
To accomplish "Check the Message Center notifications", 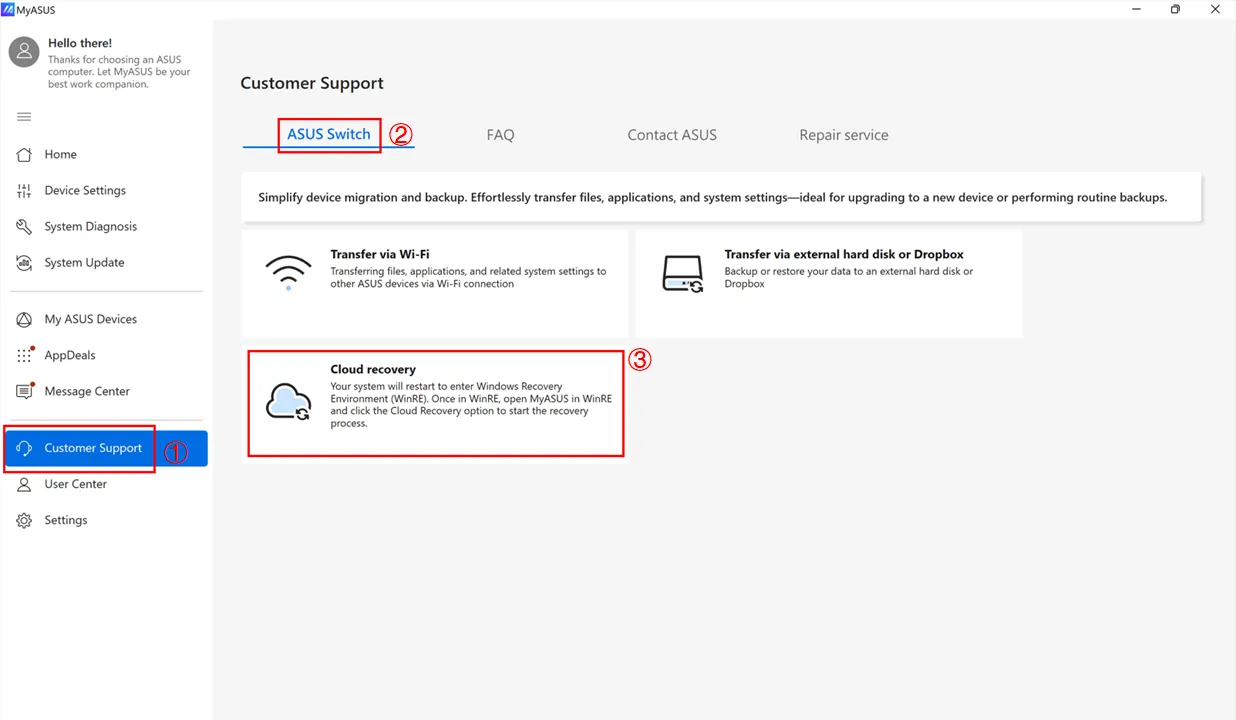I will (85, 391).
